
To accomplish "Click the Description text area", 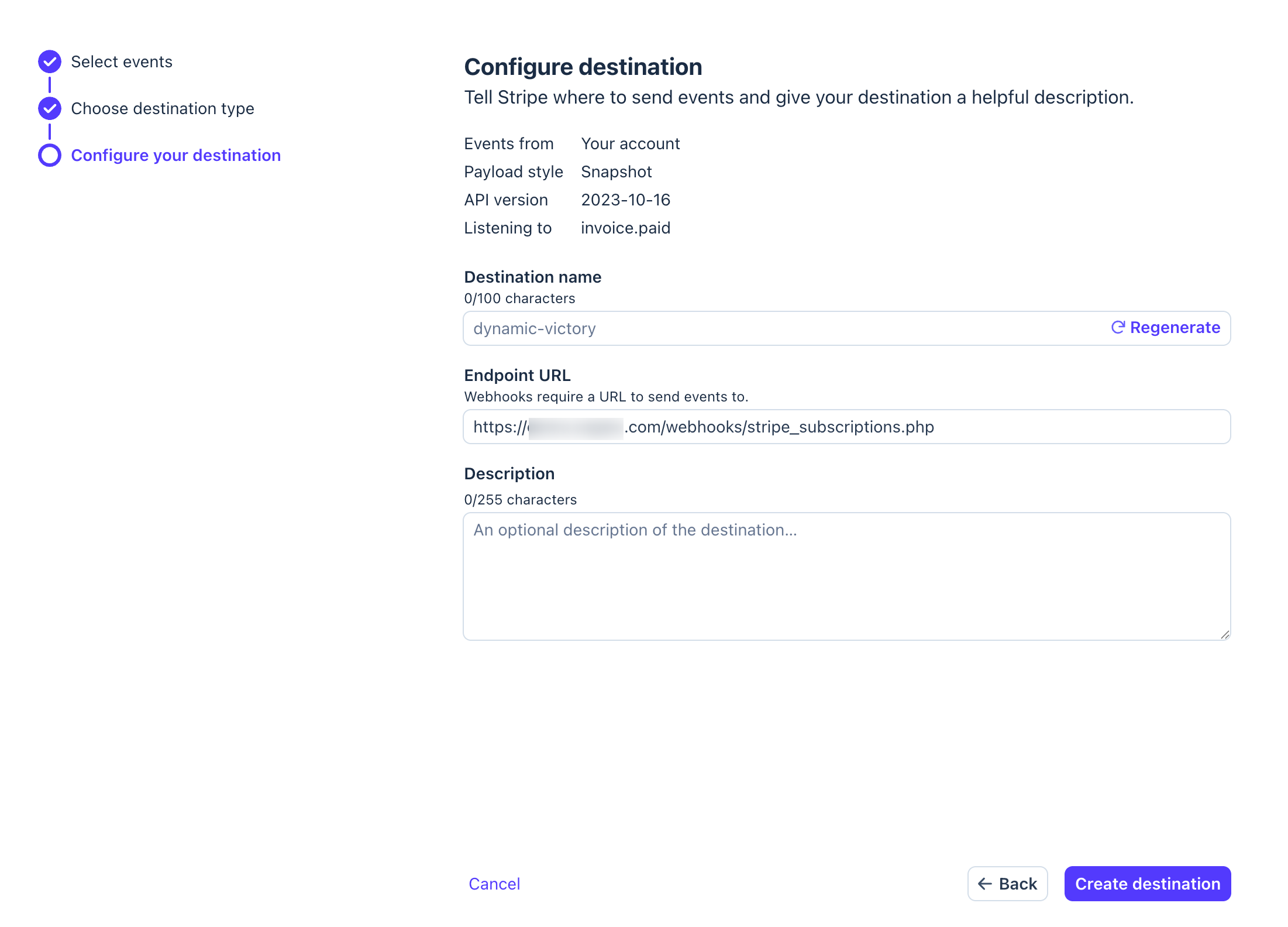I will coord(847,576).
